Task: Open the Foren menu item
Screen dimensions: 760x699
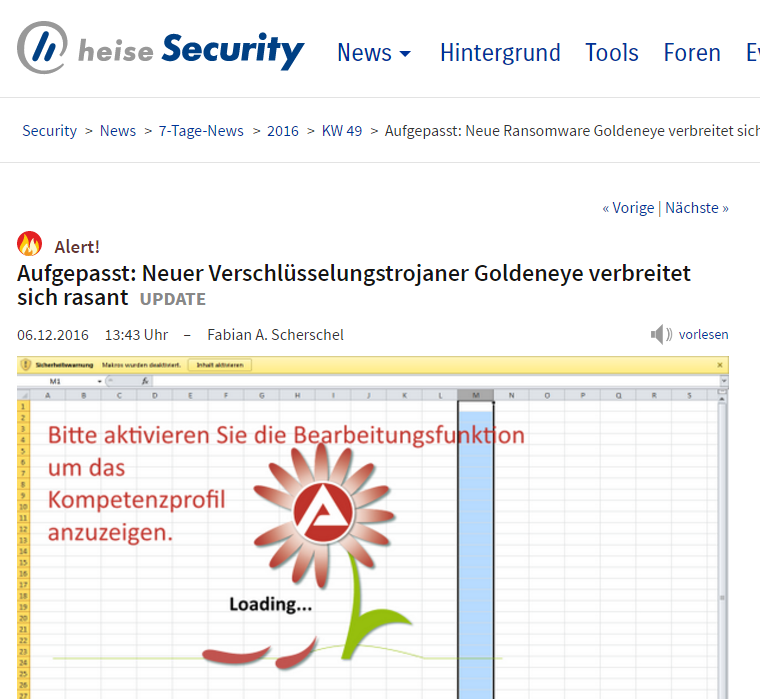Action: (x=692, y=53)
